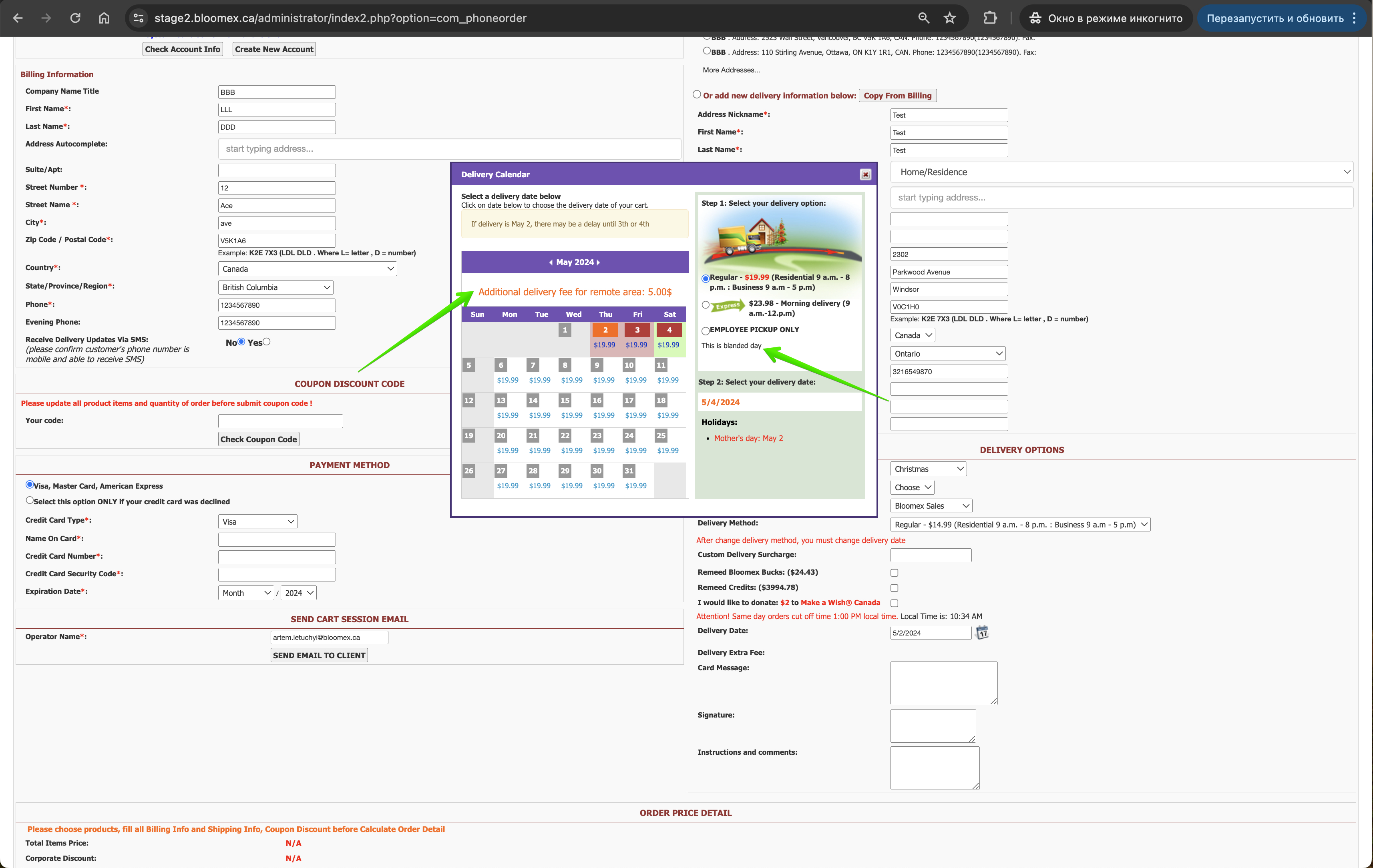Click Check Coupon Code button
This screenshot has height=868, width=1373.
pos(259,439)
